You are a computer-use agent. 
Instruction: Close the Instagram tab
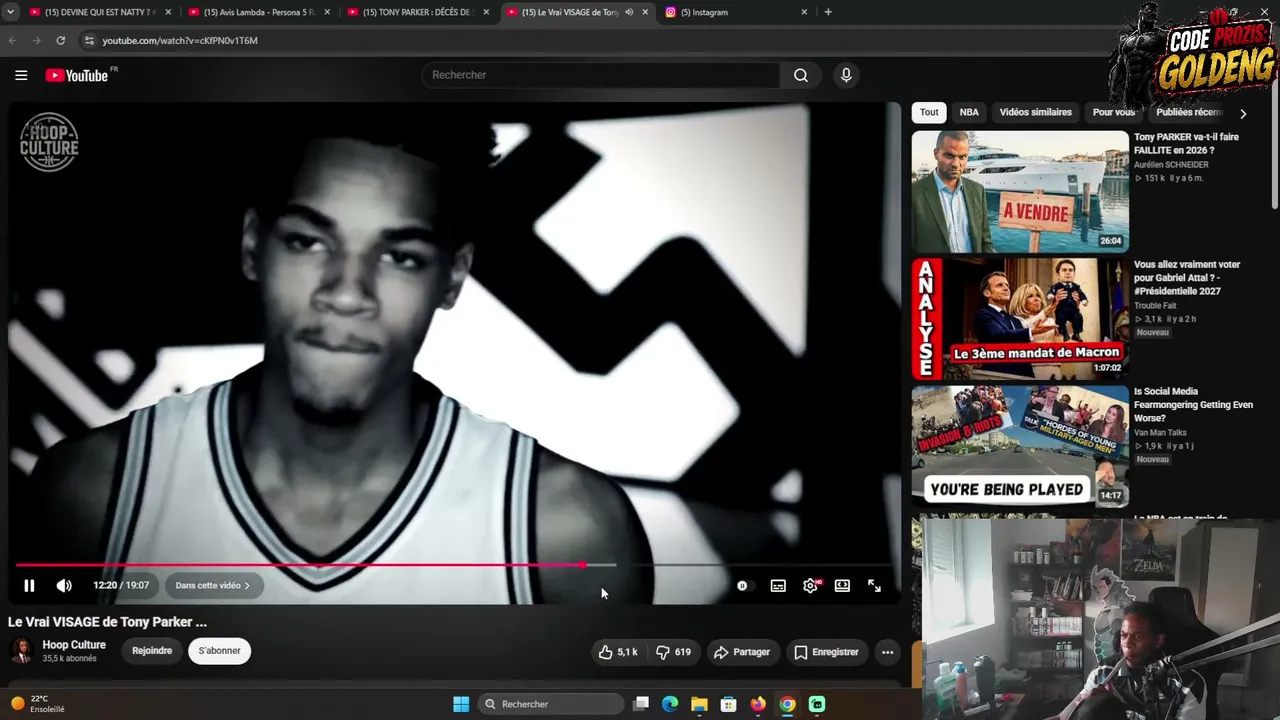(804, 12)
